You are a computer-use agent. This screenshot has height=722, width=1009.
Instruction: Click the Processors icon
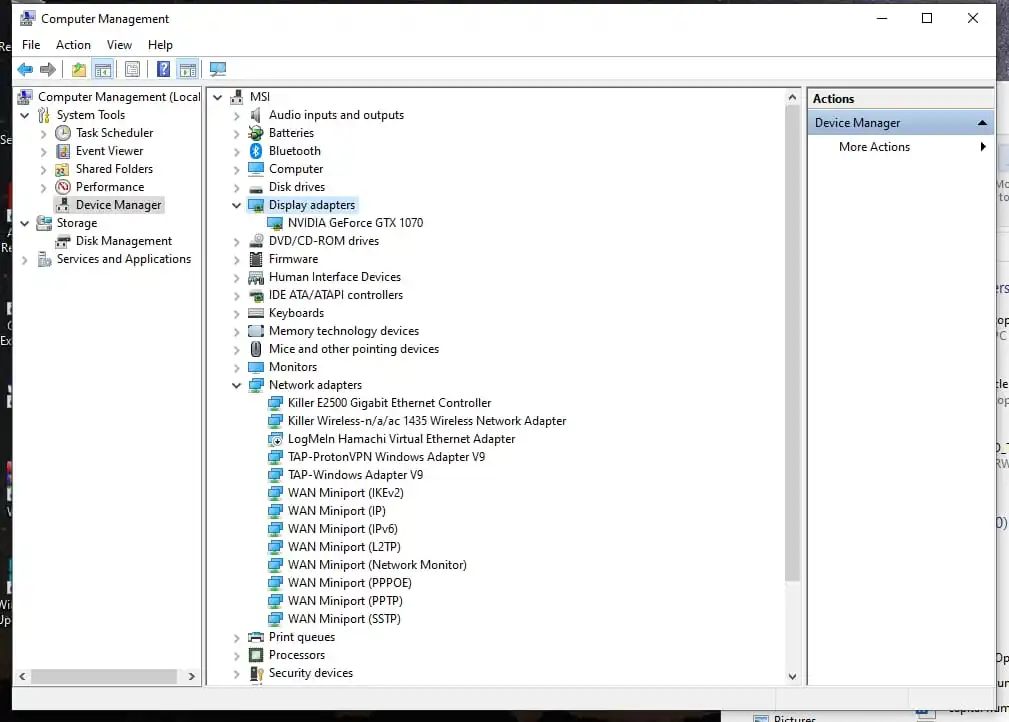click(x=256, y=656)
